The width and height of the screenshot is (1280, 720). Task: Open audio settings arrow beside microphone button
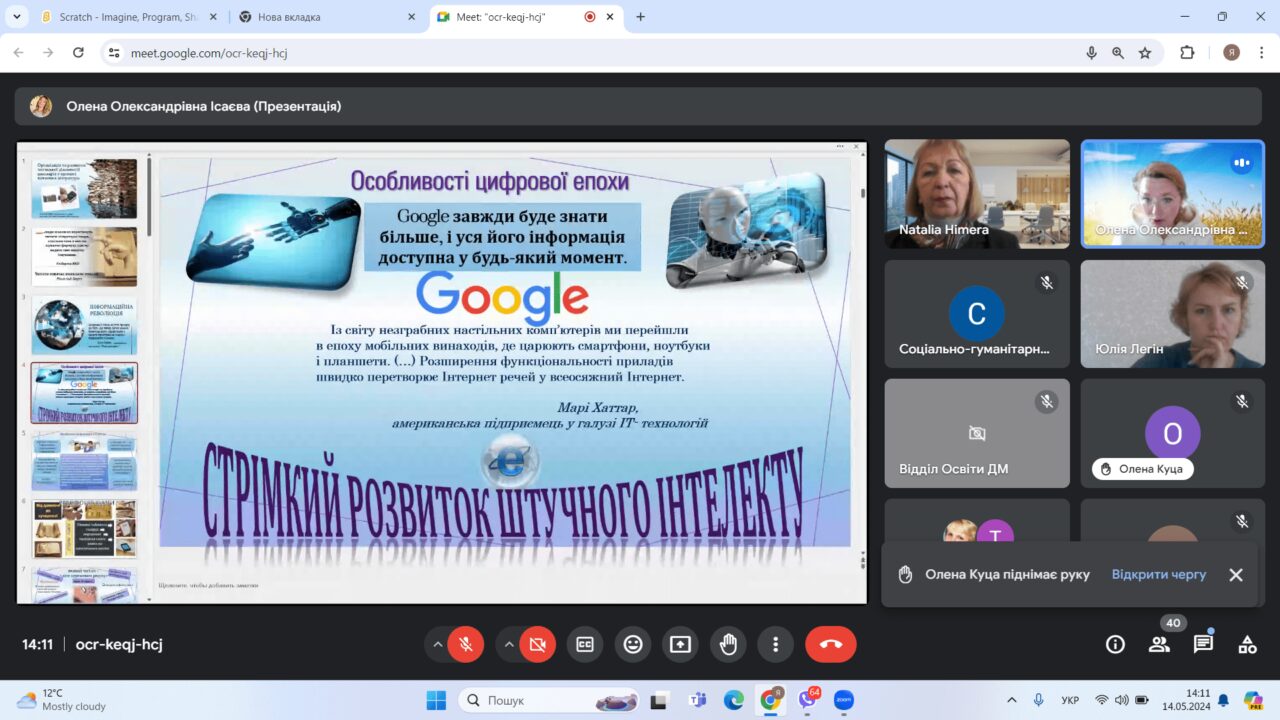click(438, 645)
